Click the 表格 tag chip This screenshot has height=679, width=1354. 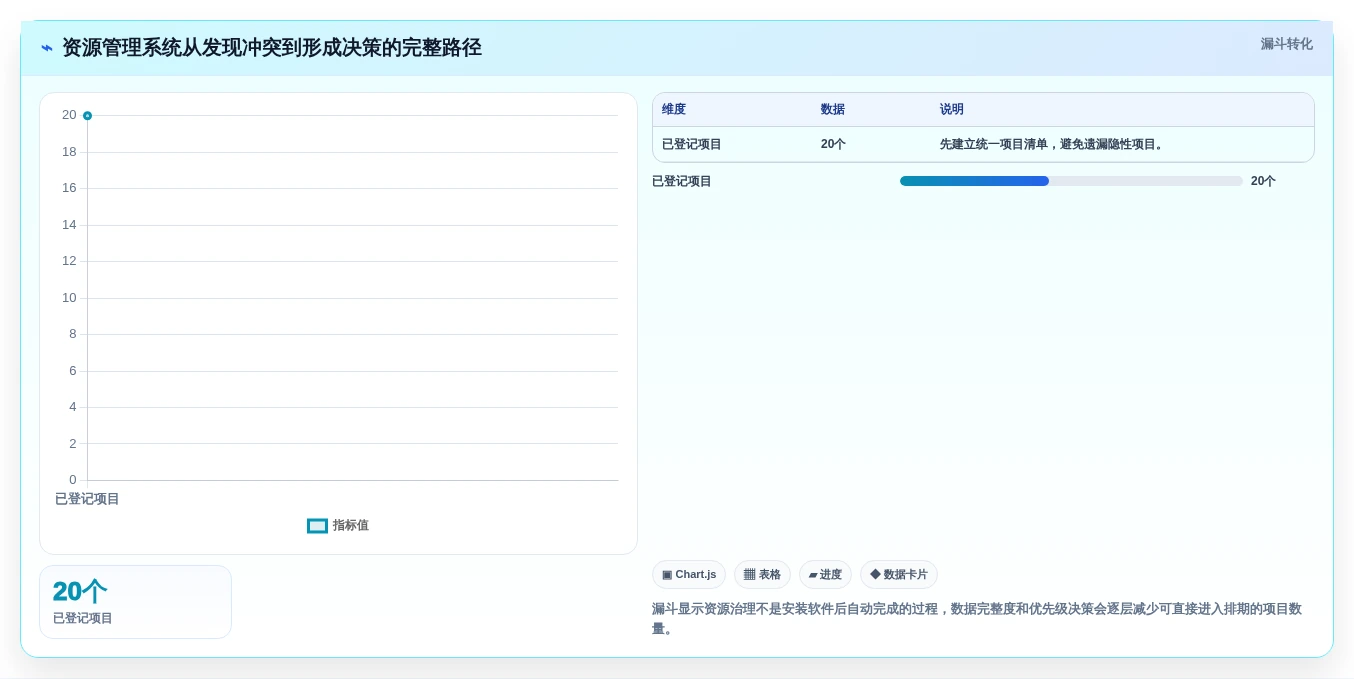pyautogui.click(x=762, y=574)
